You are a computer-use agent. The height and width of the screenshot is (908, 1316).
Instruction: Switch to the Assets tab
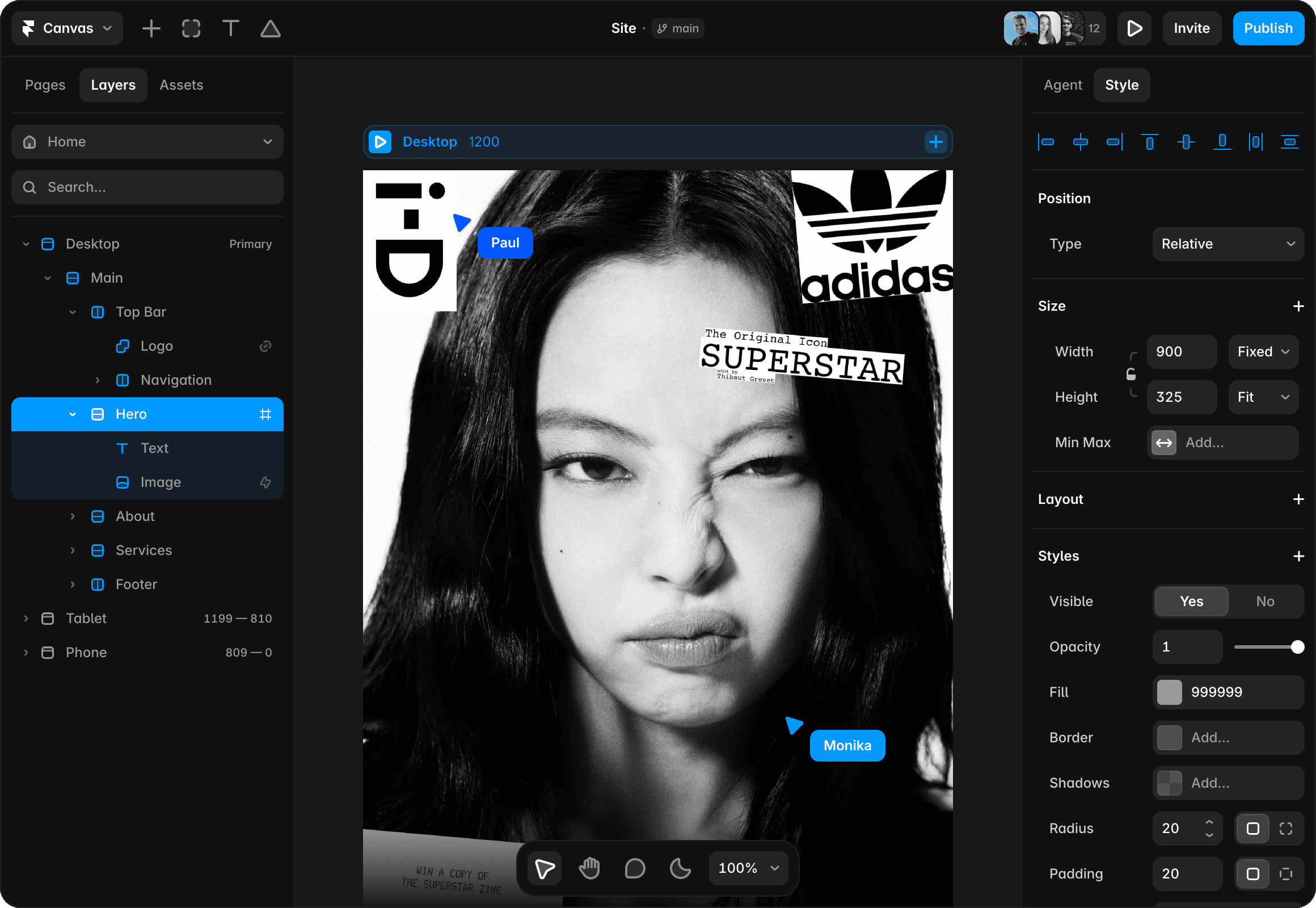click(x=182, y=85)
